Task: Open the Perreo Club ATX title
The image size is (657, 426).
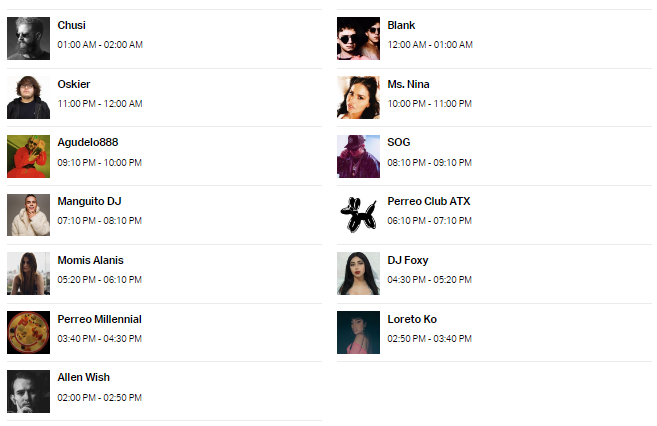Action: click(x=429, y=201)
